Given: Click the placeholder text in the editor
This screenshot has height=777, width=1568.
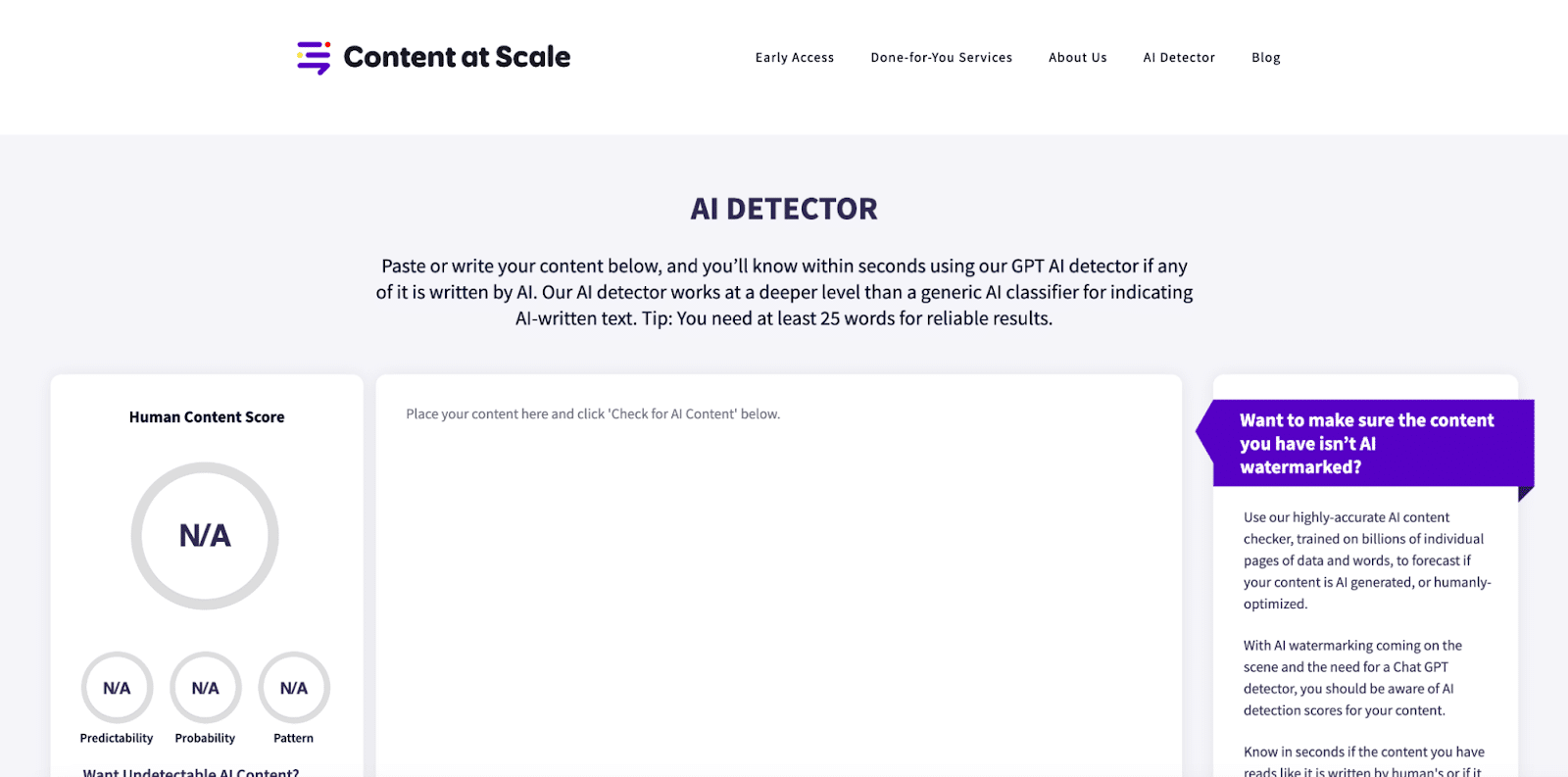Looking at the screenshot, I should point(592,413).
